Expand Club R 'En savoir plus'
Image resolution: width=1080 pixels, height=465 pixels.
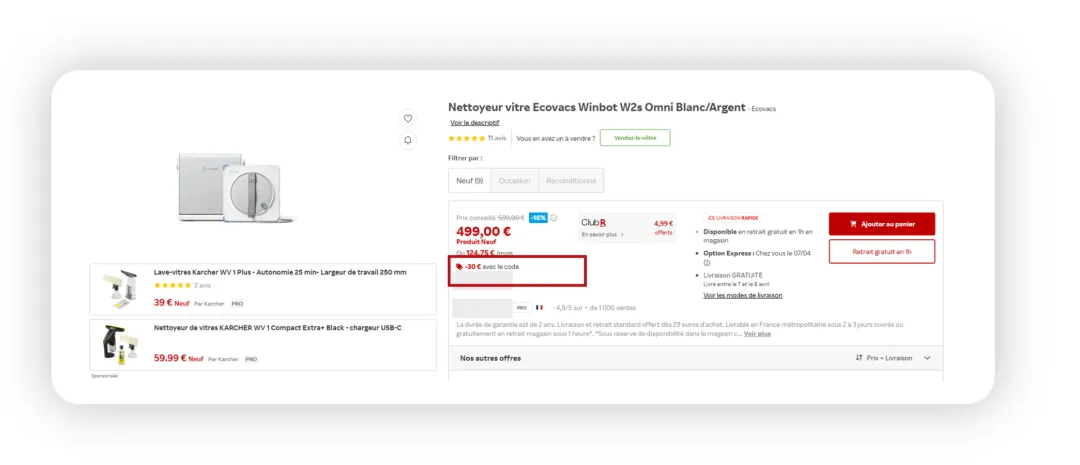[603, 235]
